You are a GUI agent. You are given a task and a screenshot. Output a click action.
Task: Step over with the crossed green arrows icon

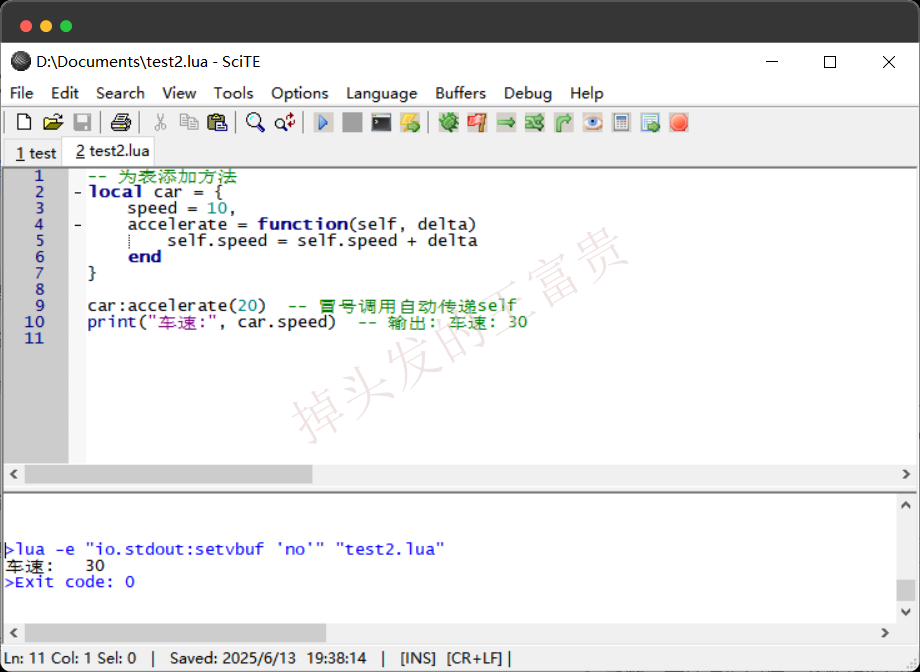point(535,123)
